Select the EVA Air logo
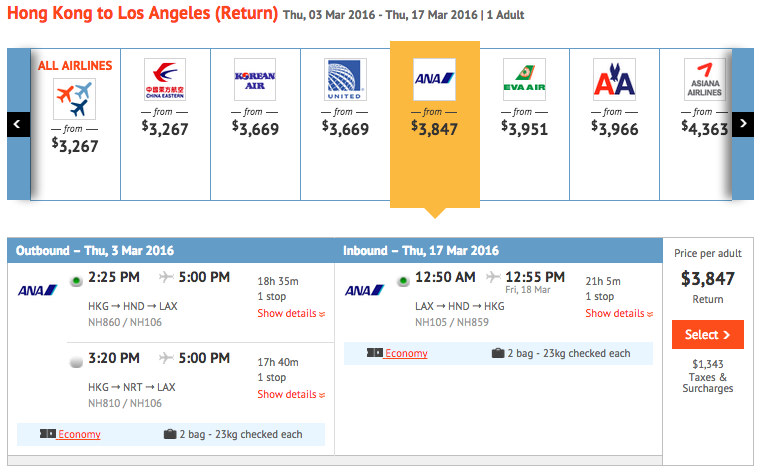 coord(524,80)
